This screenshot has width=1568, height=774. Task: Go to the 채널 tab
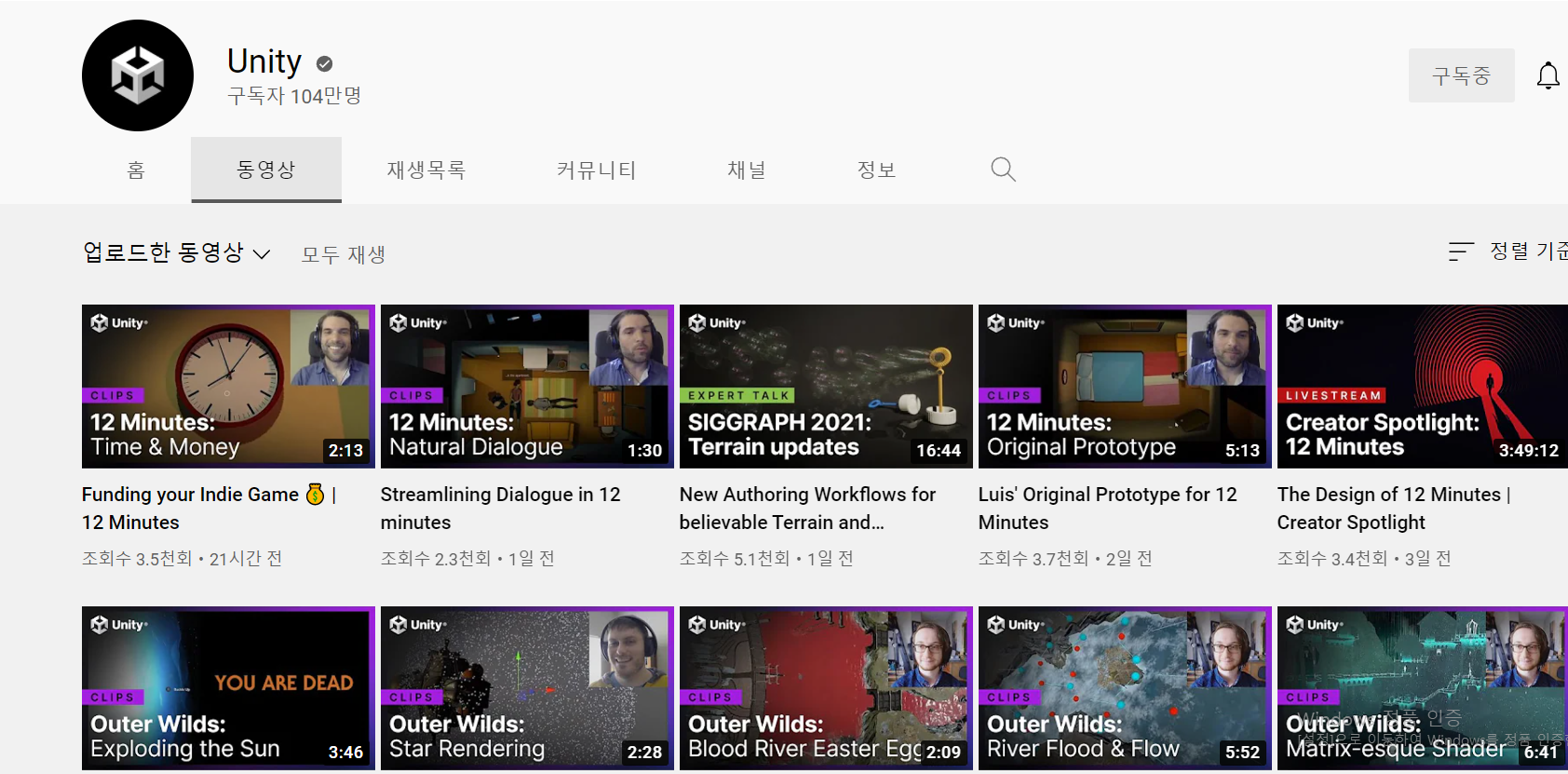747,170
